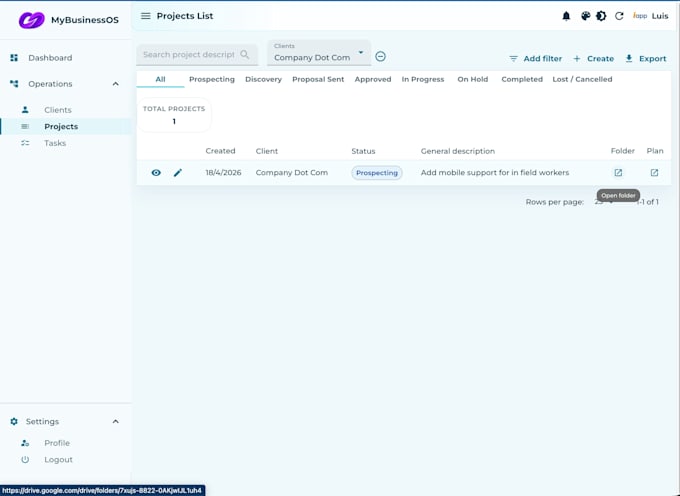View project details with eye icon

click(156, 173)
